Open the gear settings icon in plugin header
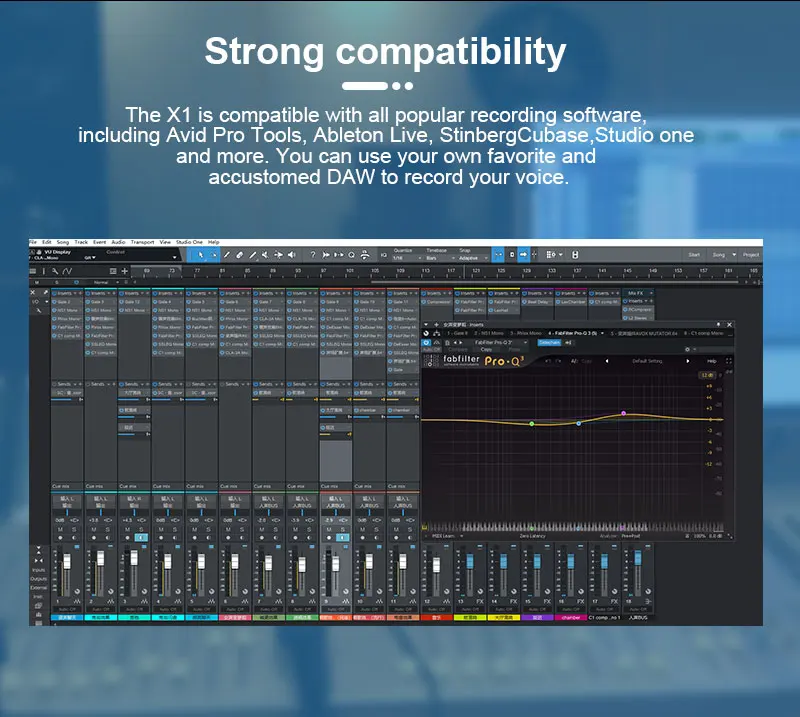 (x=688, y=350)
